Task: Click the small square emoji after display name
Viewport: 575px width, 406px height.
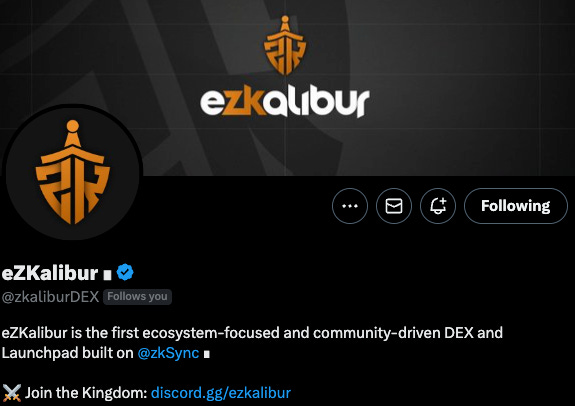Action: click(107, 275)
